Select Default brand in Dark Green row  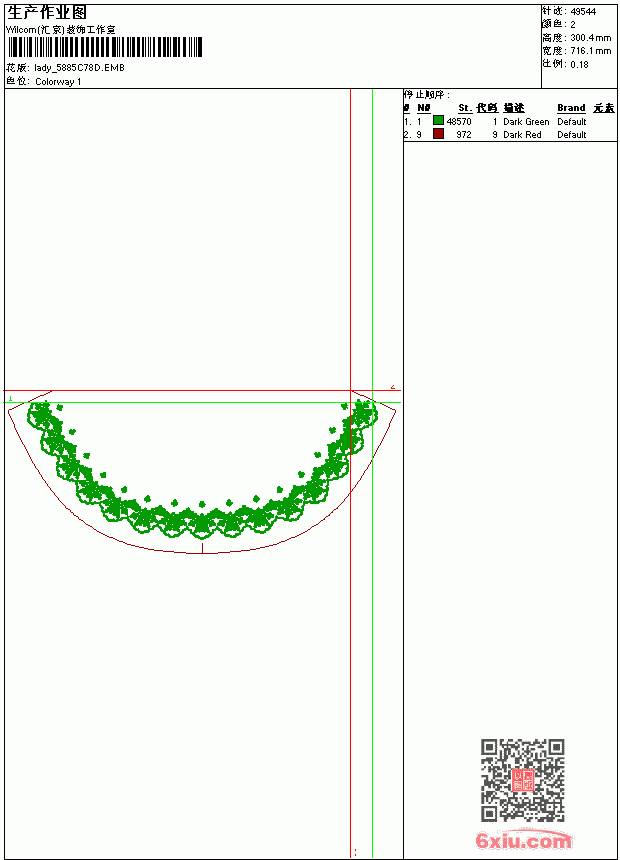coord(572,122)
